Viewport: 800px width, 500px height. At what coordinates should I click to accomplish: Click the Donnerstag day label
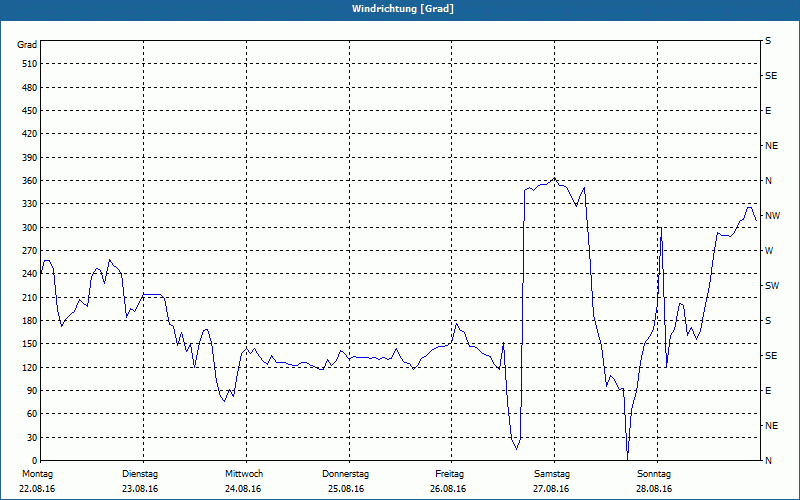tap(345, 474)
